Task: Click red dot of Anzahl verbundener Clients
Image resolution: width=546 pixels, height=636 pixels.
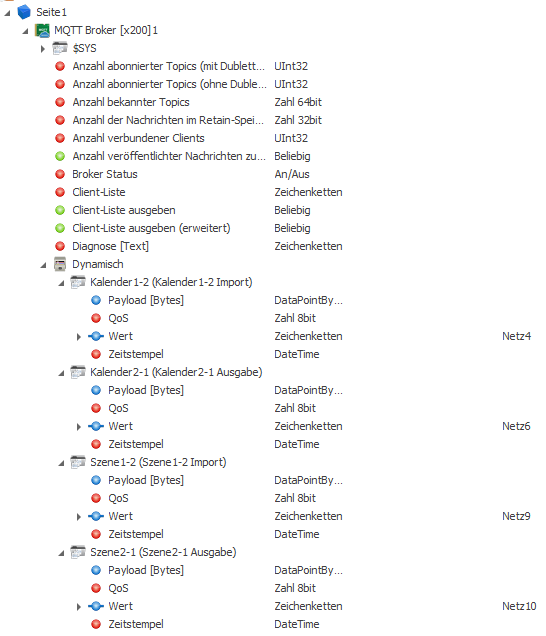Action: (60, 138)
